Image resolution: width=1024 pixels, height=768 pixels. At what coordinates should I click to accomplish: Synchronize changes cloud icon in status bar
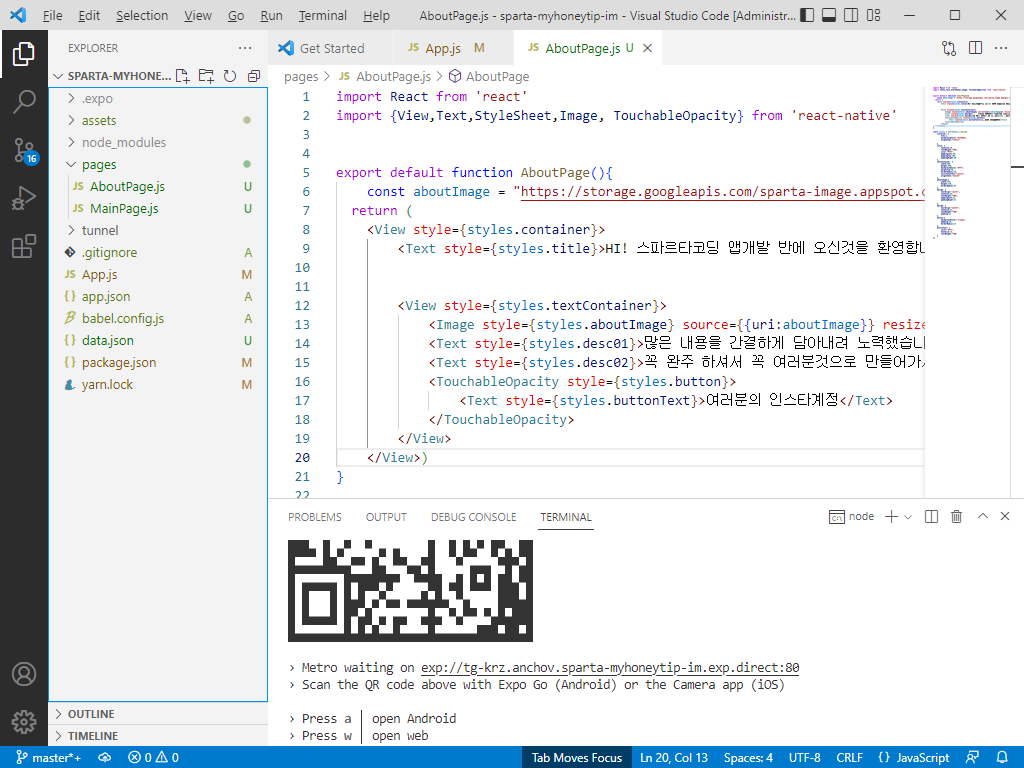click(x=104, y=758)
